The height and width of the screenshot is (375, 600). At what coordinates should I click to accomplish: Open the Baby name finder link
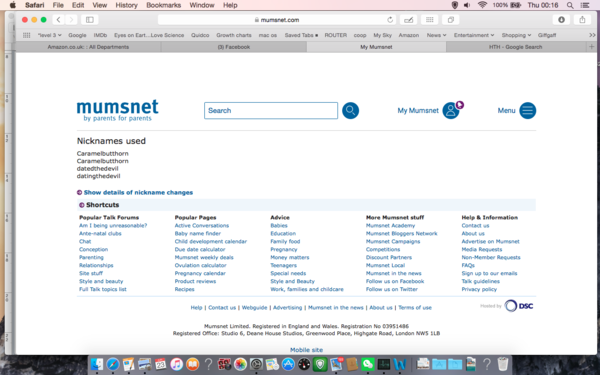(197, 233)
